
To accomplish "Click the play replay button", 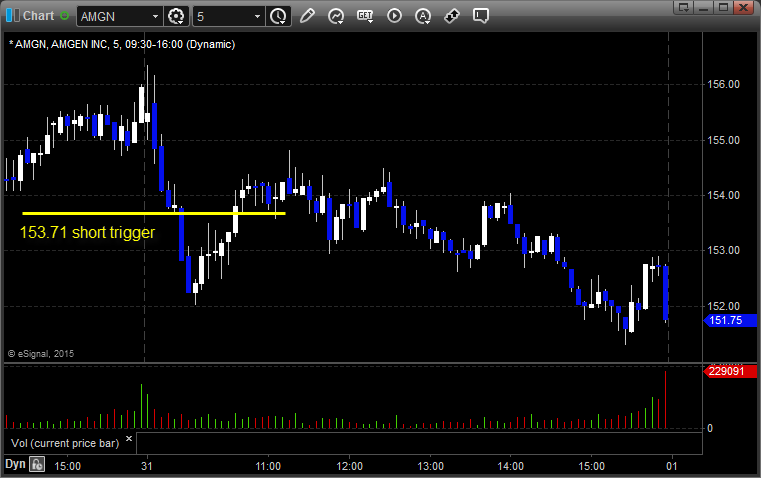I will click(394, 16).
